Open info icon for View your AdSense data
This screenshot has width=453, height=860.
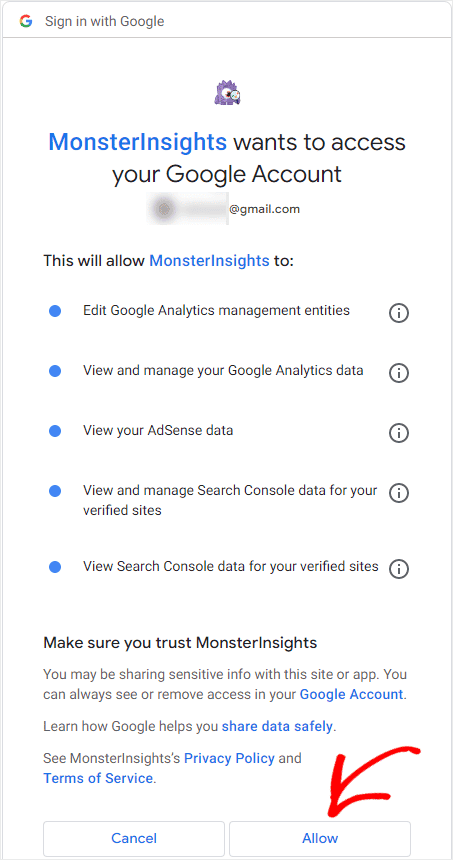coord(399,433)
